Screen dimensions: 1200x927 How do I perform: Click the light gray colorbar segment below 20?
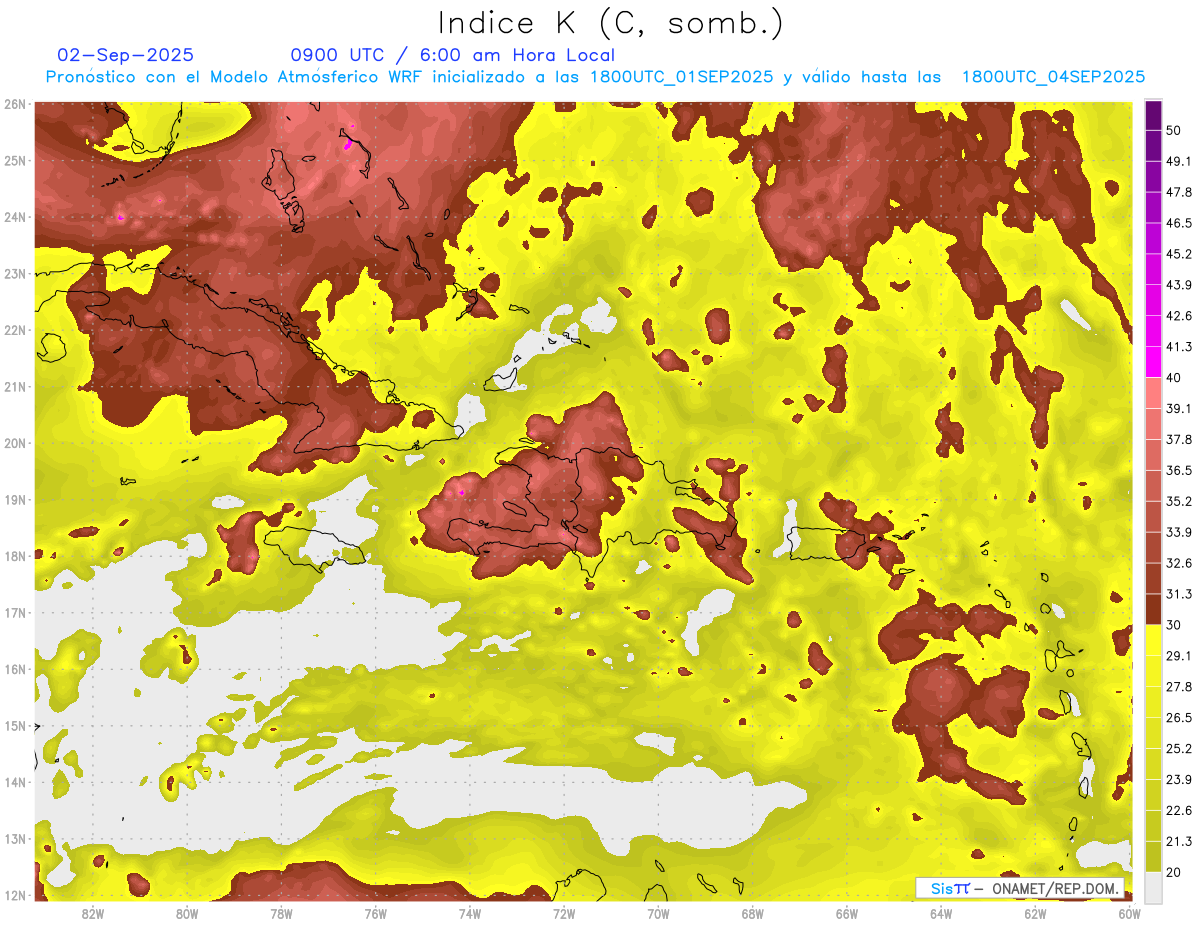(x=1153, y=887)
